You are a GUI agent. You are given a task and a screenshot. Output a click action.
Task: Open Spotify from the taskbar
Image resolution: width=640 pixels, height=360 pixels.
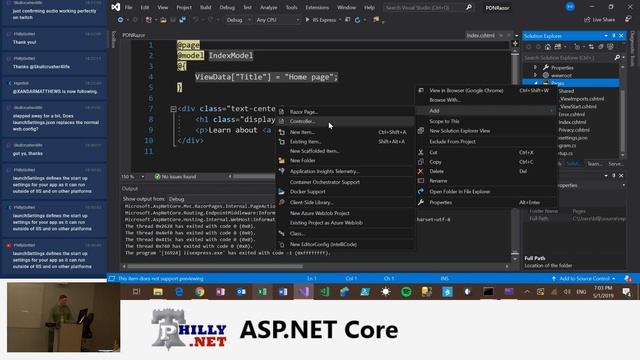406,292
